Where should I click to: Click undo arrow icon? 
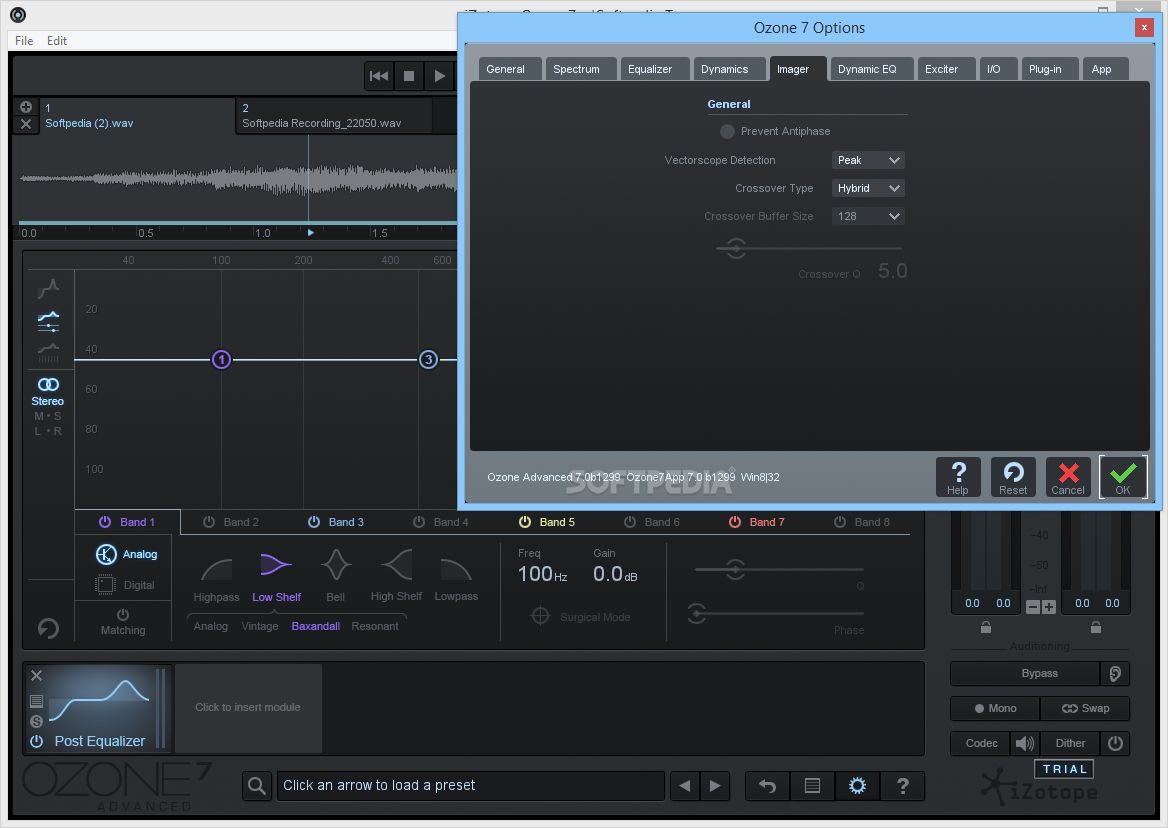click(767, 786)
